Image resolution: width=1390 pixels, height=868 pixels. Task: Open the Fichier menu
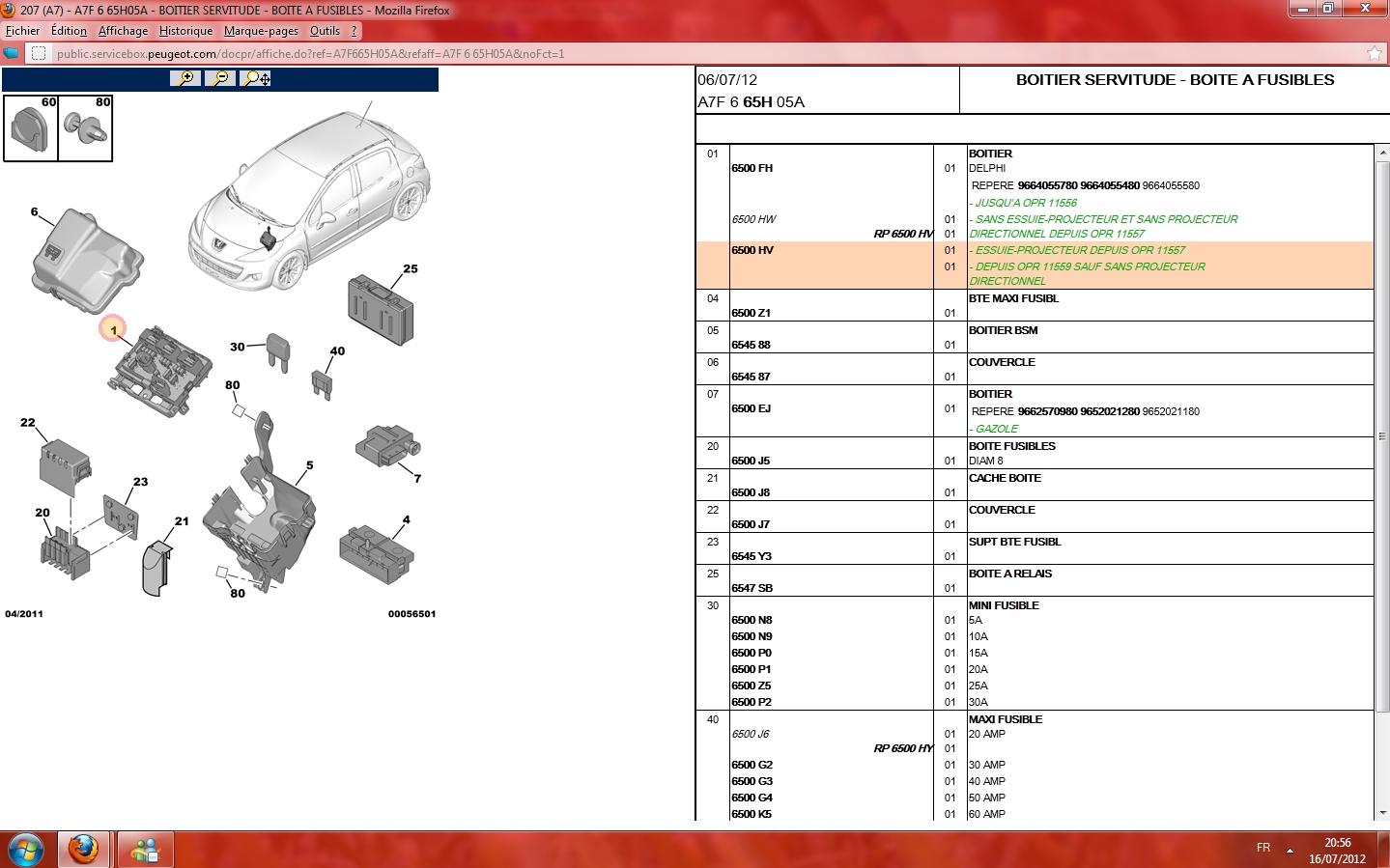click(x=23, y=31)
